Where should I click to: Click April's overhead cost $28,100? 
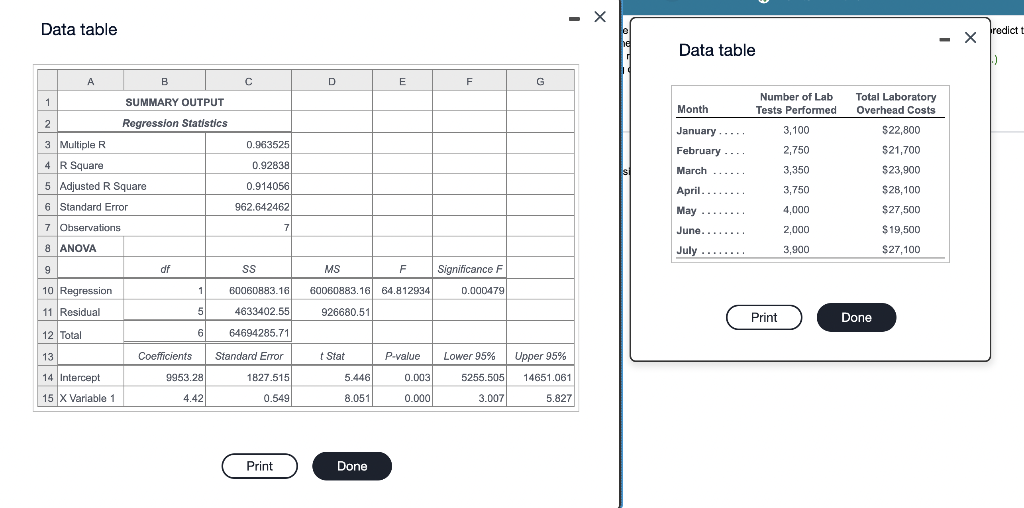(901, 190)
